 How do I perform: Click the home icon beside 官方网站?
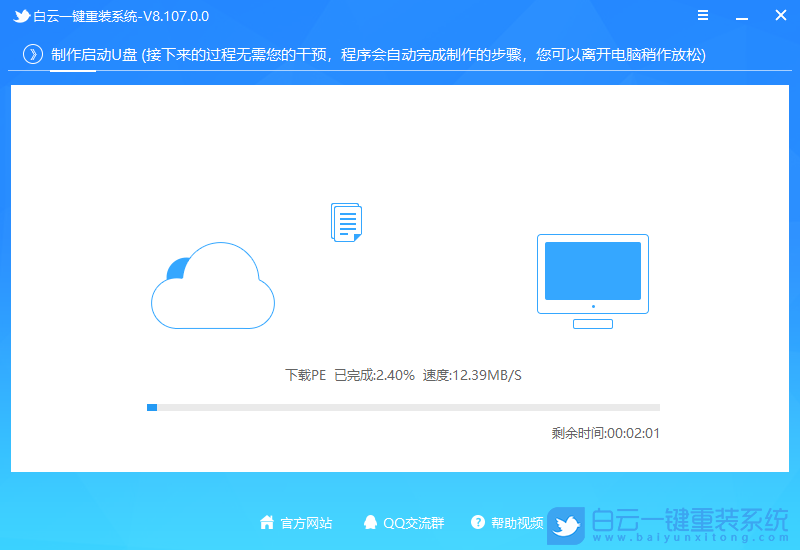click(x=267, y=522)
